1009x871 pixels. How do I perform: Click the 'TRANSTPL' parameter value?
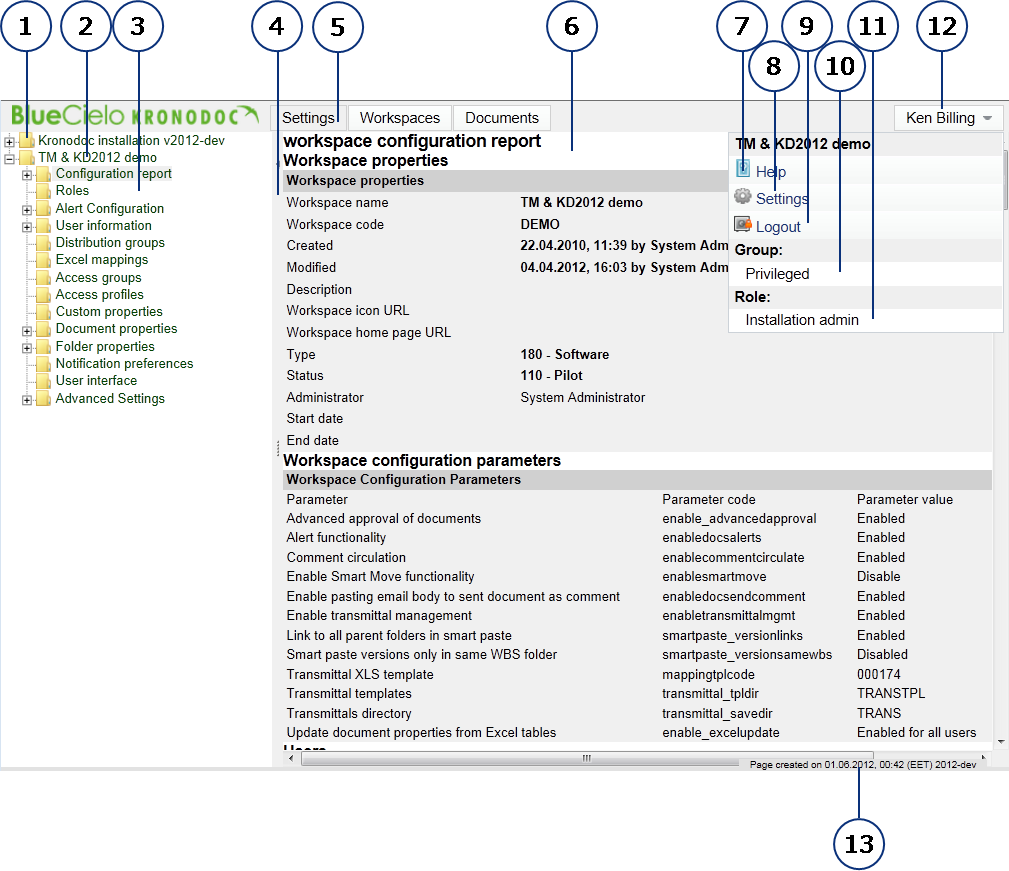[x=891, y=693]
